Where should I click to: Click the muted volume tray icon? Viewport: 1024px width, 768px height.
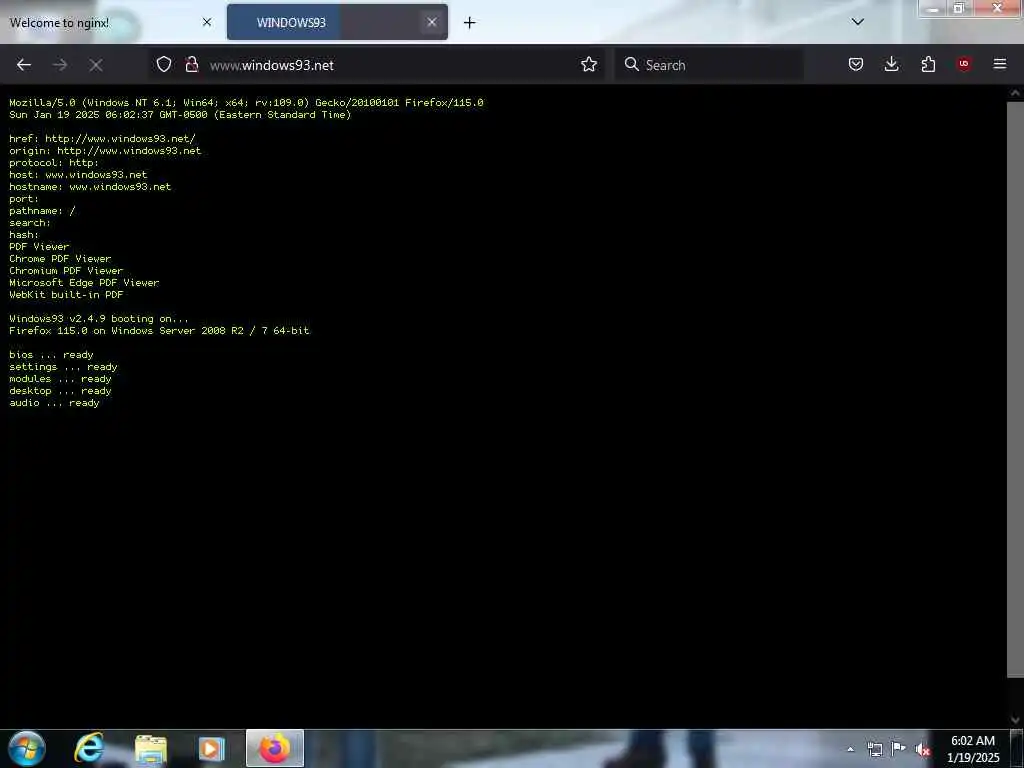coord(922,750)
